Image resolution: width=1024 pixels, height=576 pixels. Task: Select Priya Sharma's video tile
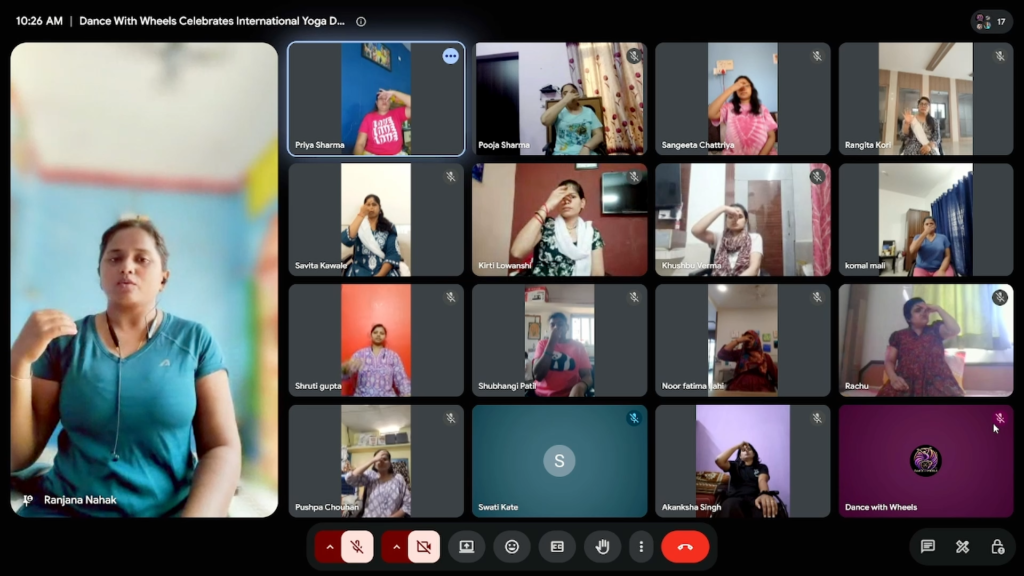point(376,99)
